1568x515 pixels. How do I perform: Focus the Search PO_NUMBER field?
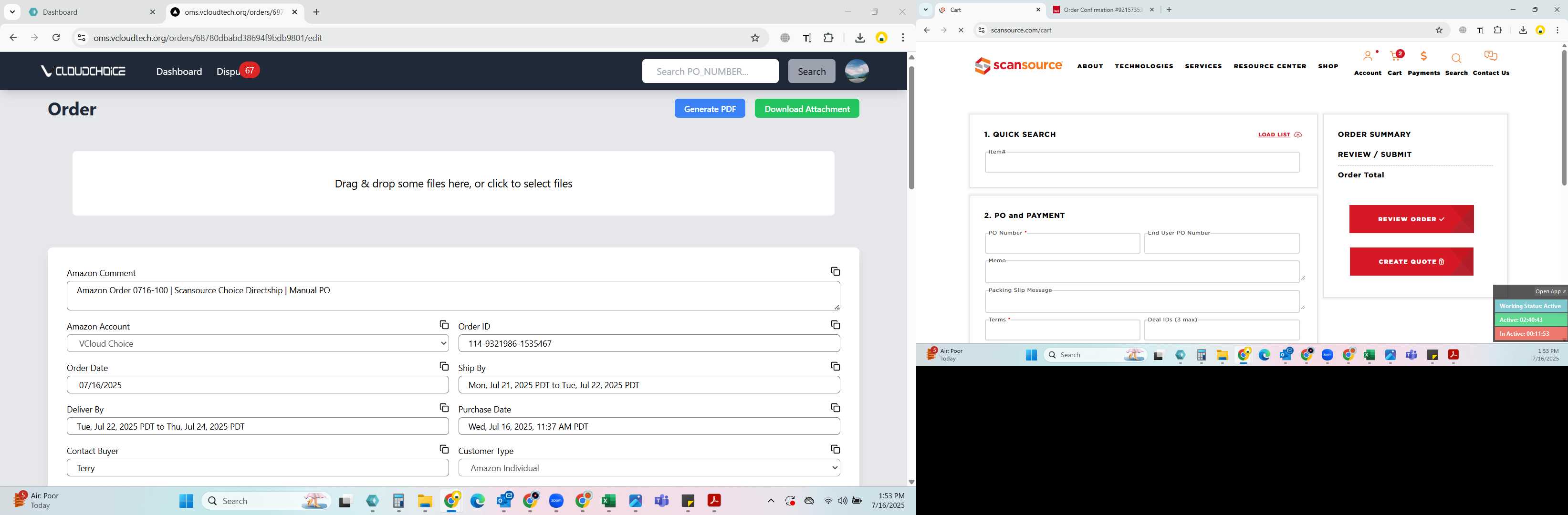pyautogui.click(x=710, y=71)
